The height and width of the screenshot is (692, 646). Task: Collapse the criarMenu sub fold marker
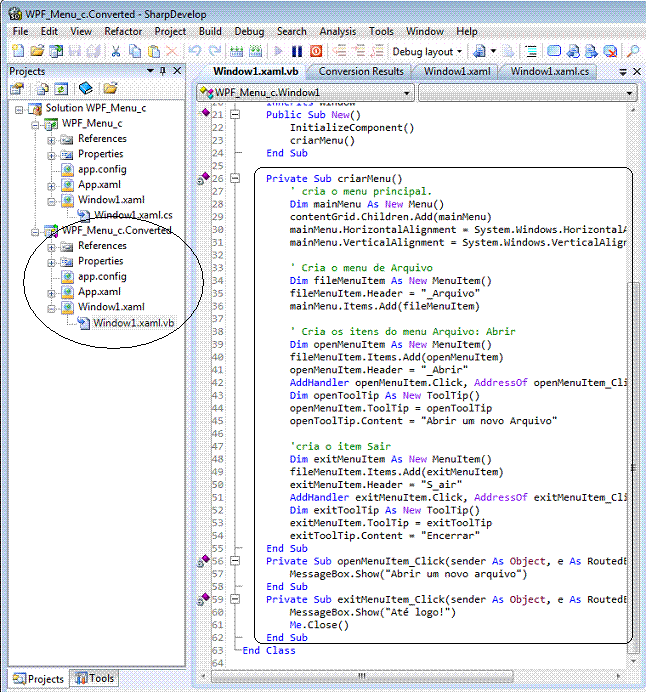tap(235, 178)
